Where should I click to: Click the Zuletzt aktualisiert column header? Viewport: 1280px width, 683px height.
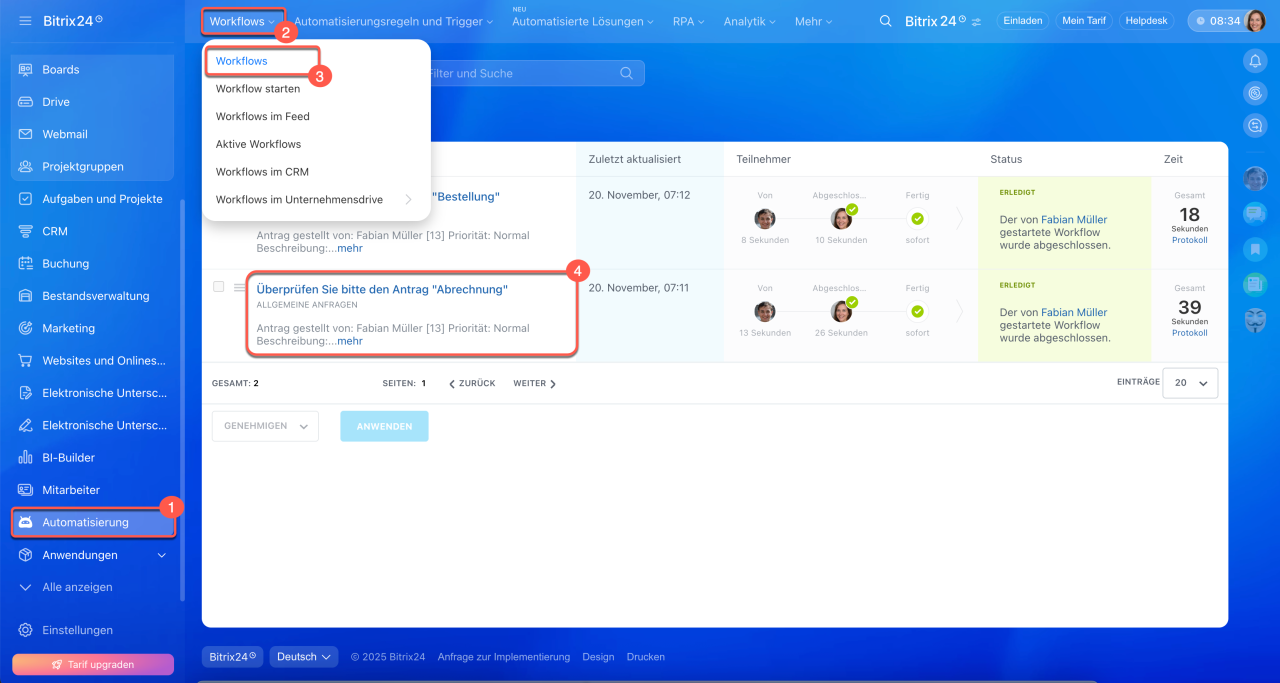pos(635,159)
